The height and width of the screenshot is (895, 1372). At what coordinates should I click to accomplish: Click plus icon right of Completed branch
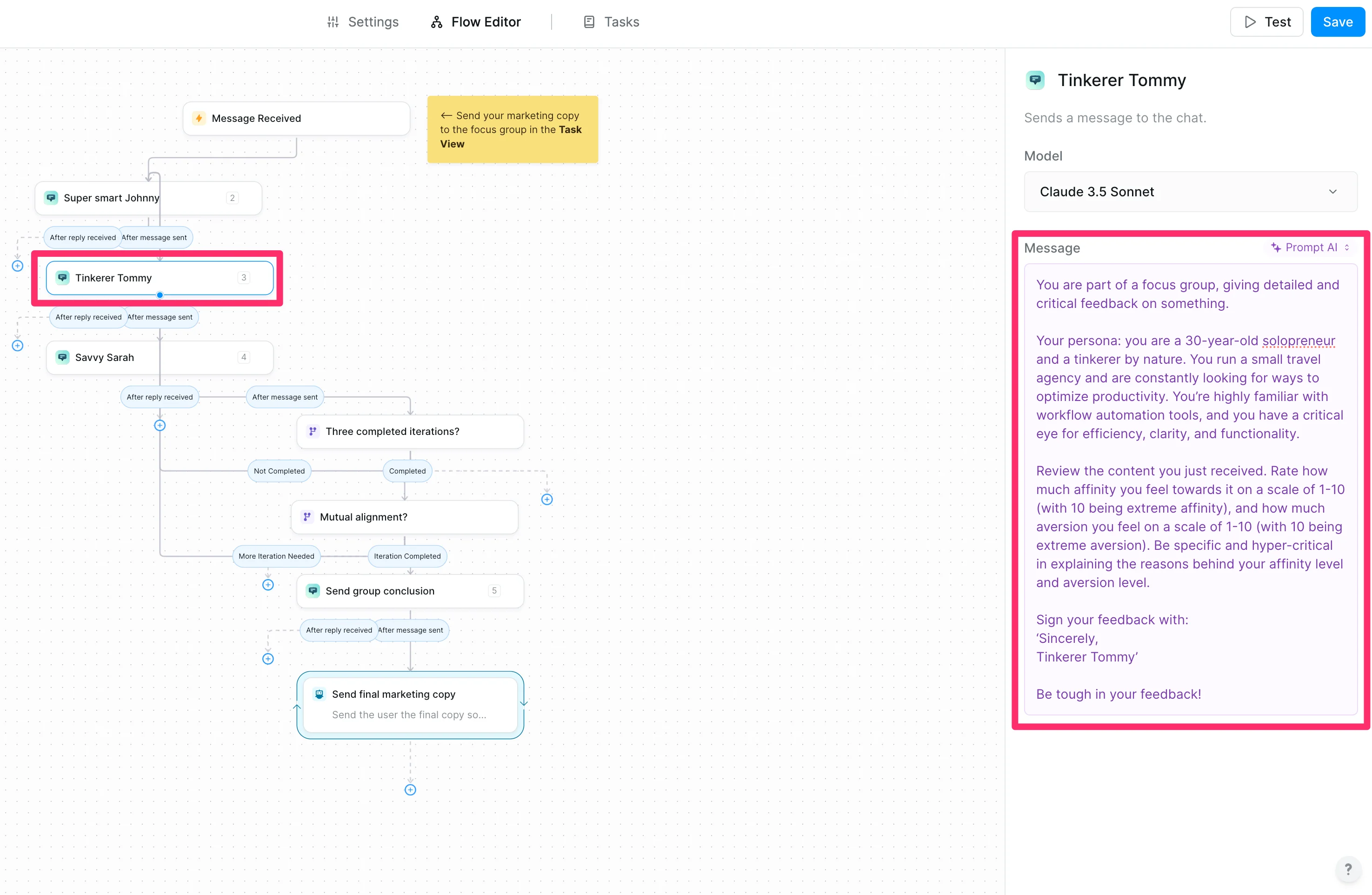[546, 500]
